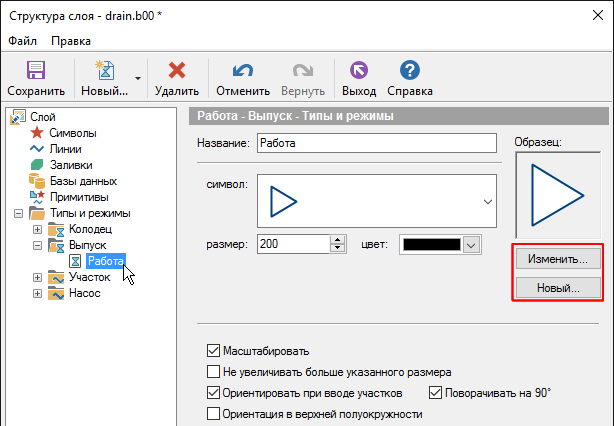
Task: Open Справка help from toolbar
Action: tap(408, 71)
